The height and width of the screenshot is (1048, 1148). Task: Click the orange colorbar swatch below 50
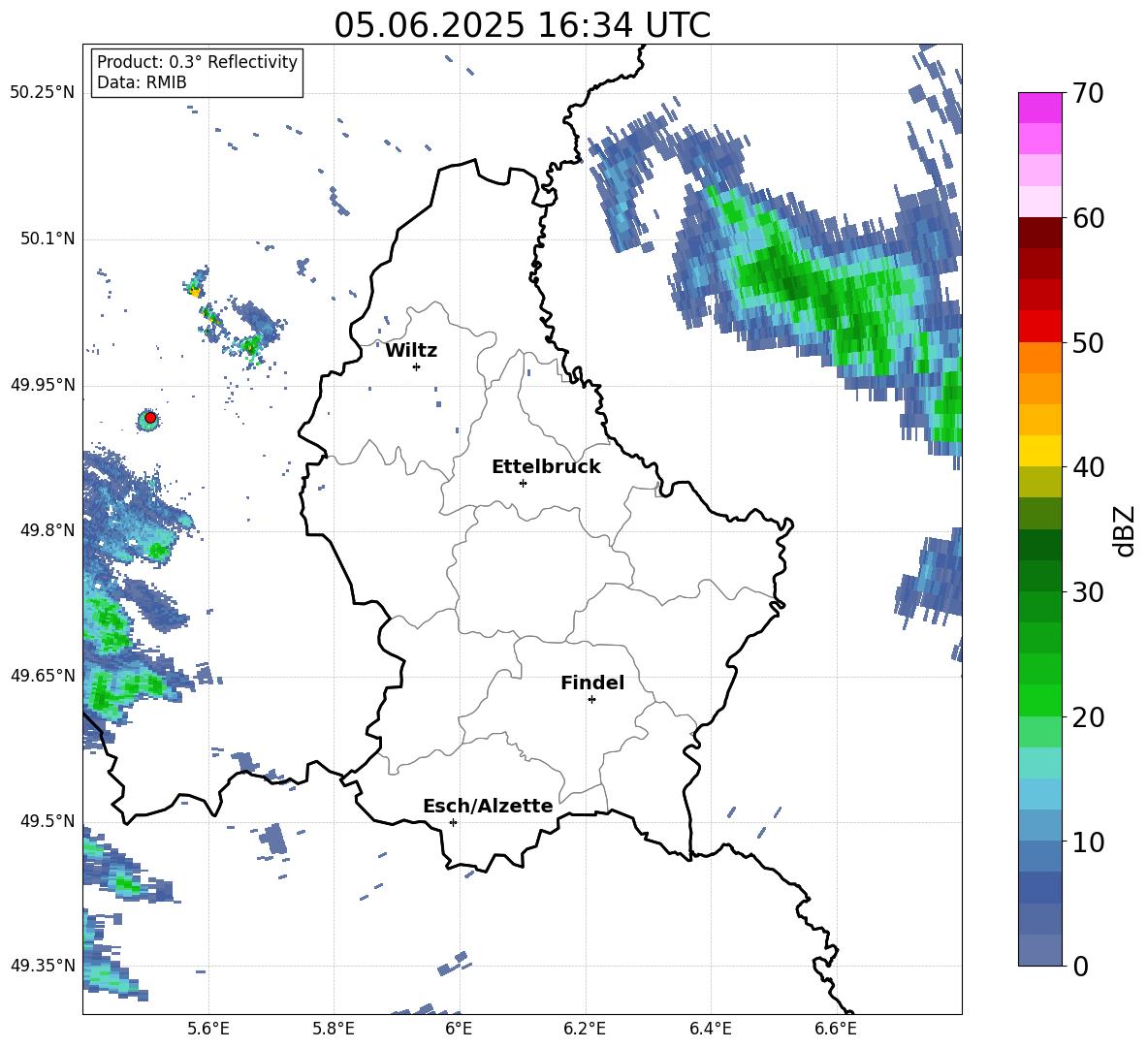click(1039, 358)
